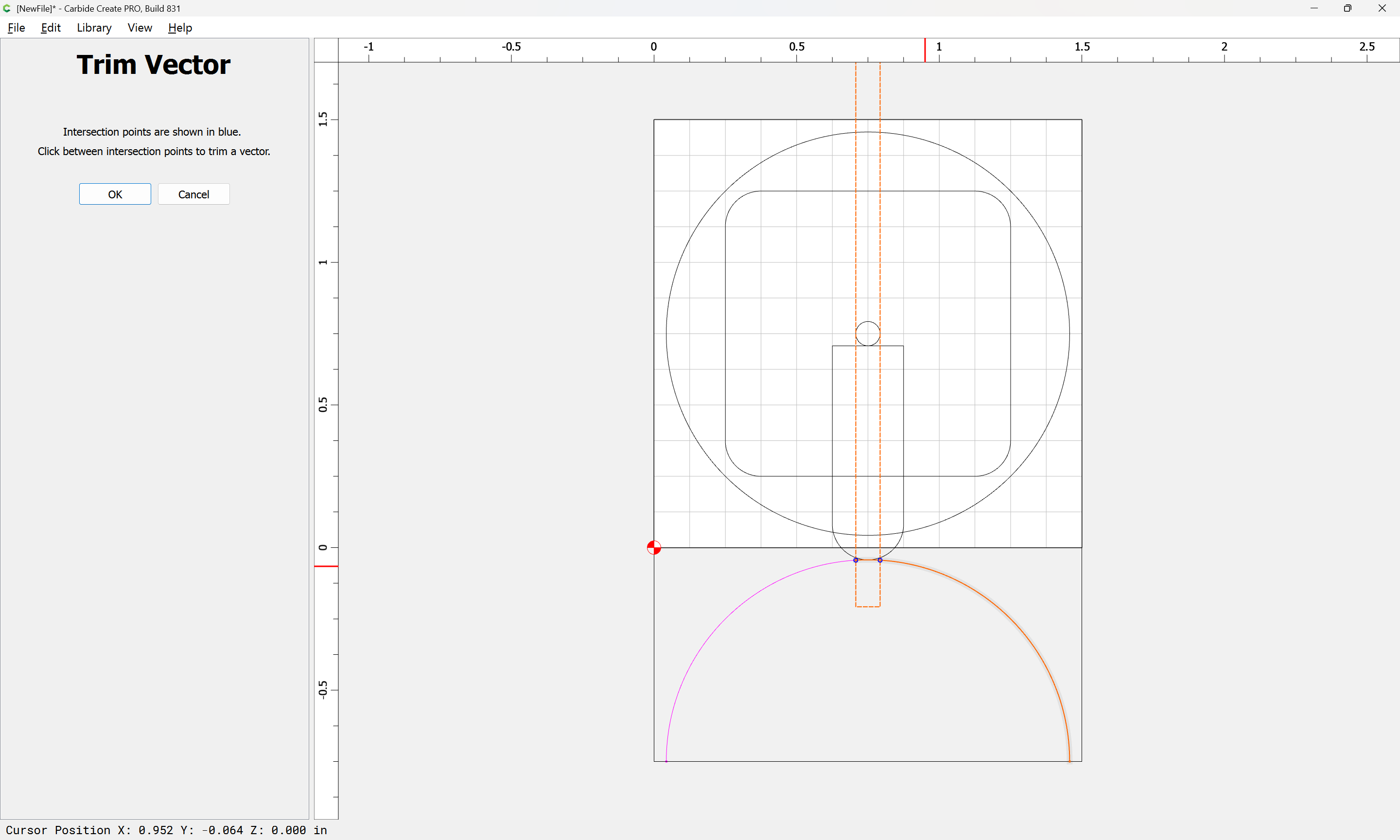Open the View menu

(x=139, y=28)
